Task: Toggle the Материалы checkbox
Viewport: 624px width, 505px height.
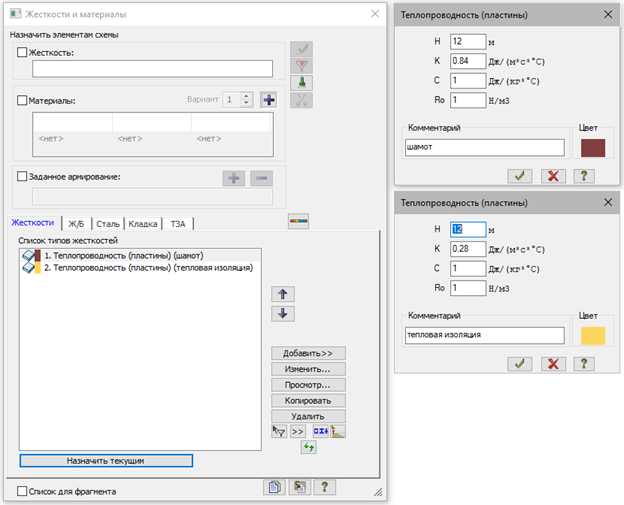Action: click(x=23, y=101)
